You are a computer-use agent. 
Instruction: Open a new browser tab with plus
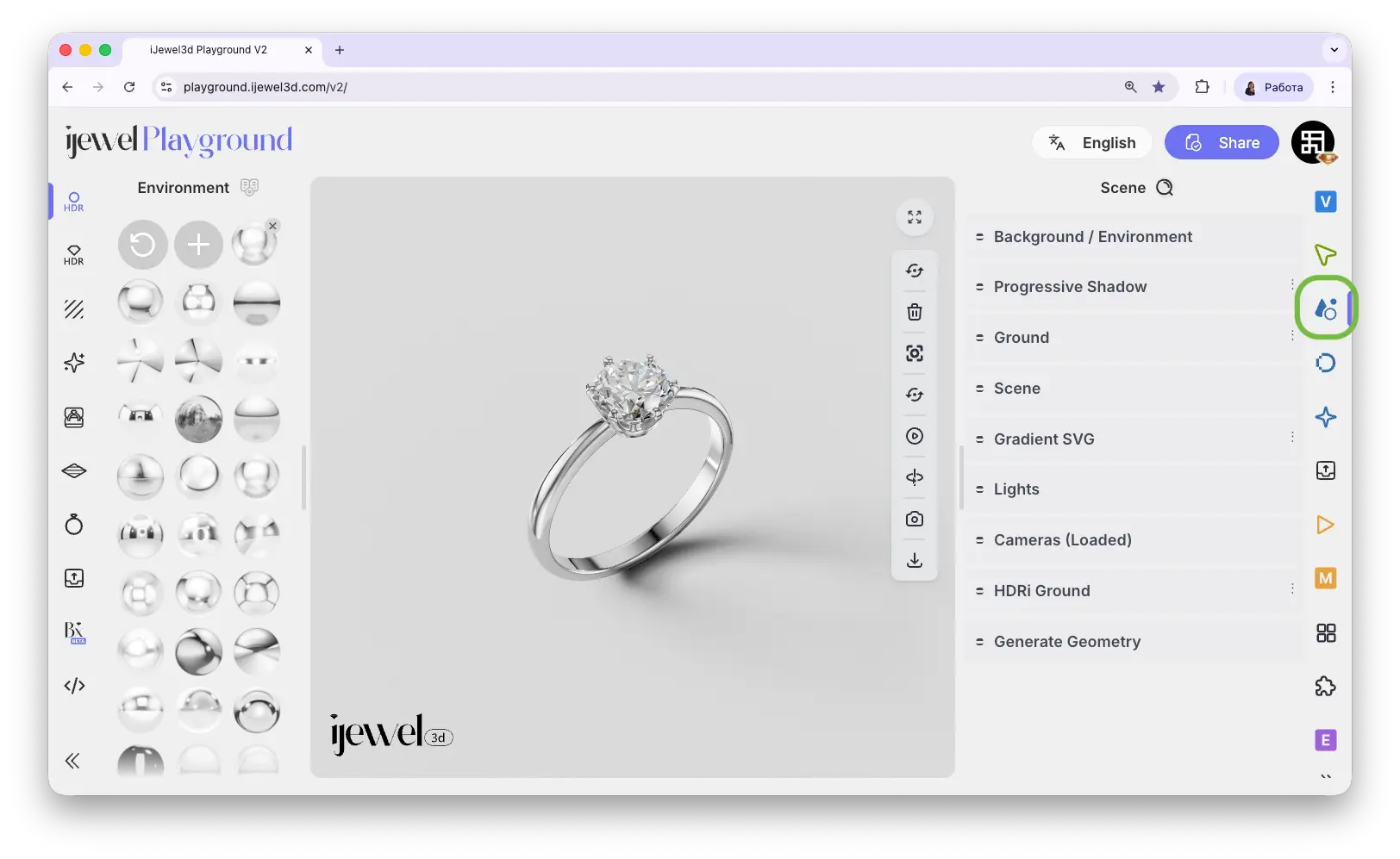[340, 50]
